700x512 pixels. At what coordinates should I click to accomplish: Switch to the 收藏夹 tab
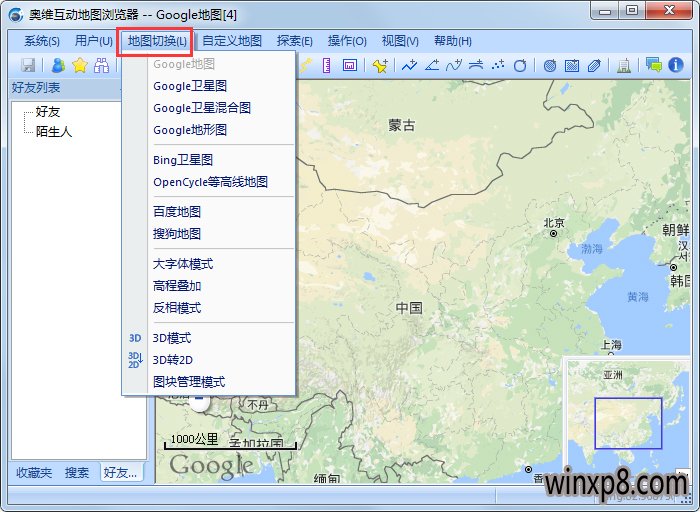coord(34,472)
